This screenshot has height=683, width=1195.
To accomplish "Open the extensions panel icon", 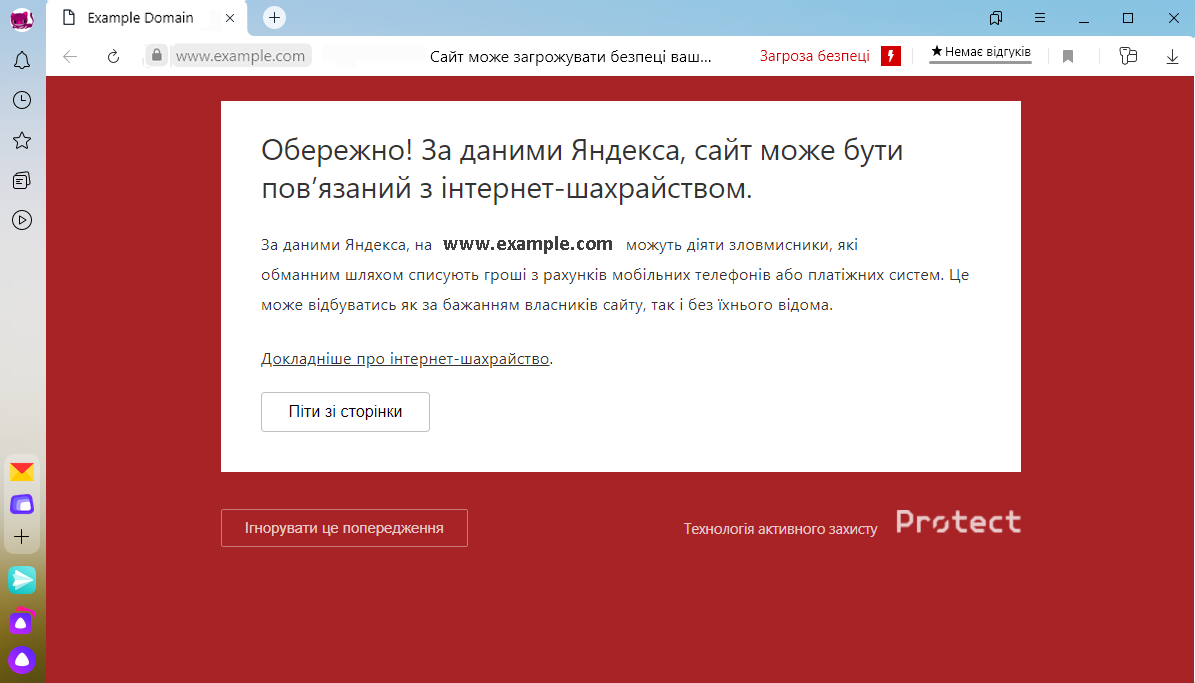I will [1128, 56].
